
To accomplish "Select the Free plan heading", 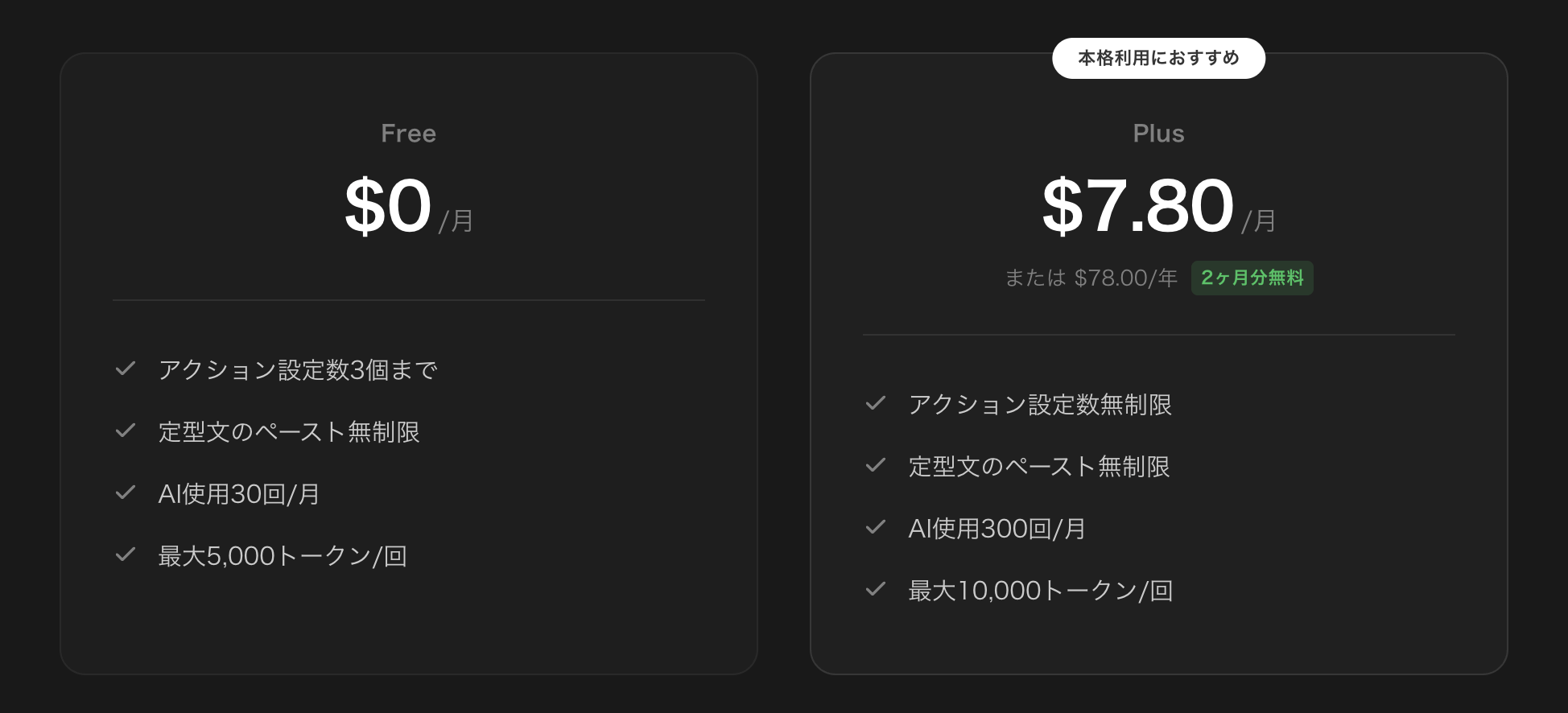I will point(408,133).
